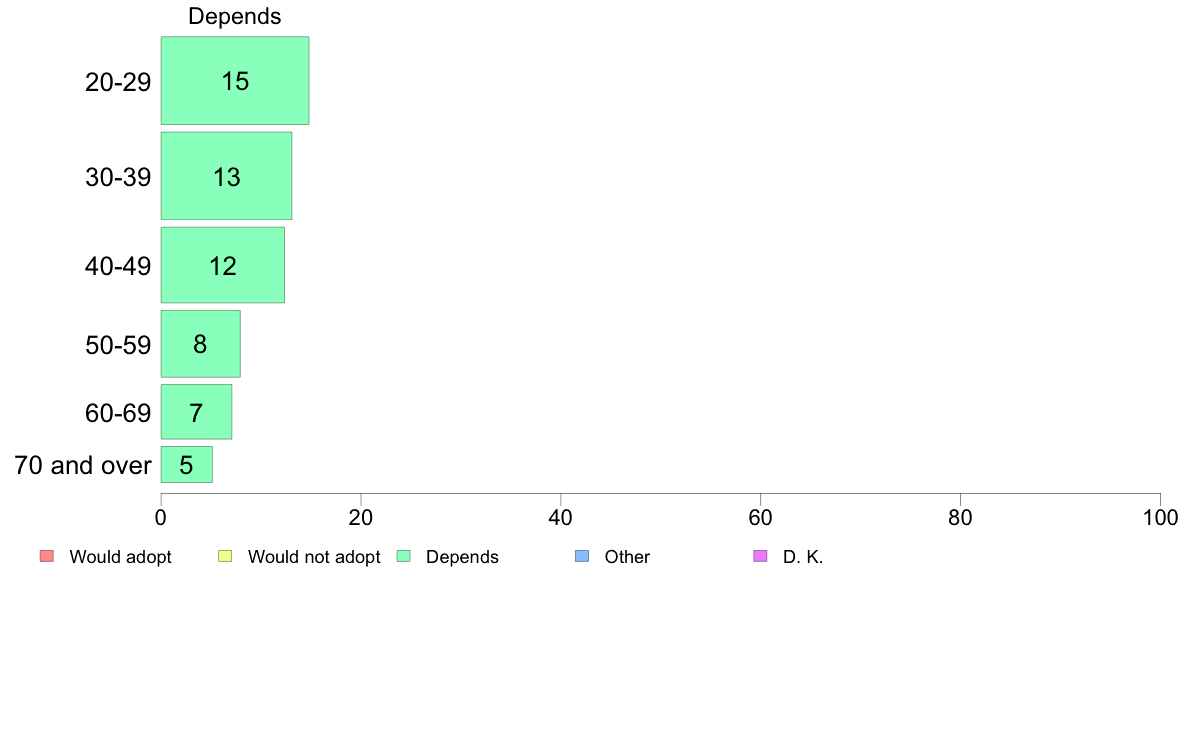Click the 40 tick on x-axis
This screenshot has height=736, width=1188.
561,518
